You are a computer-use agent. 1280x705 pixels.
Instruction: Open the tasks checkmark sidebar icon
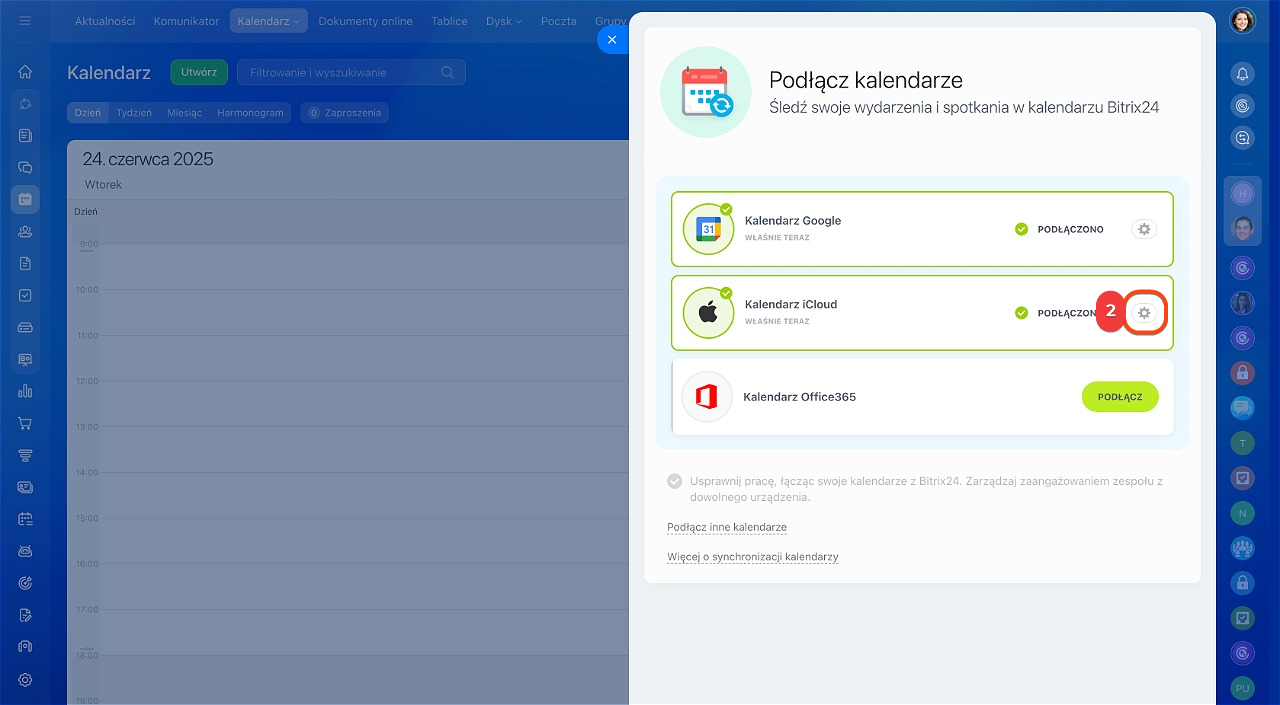25,295
